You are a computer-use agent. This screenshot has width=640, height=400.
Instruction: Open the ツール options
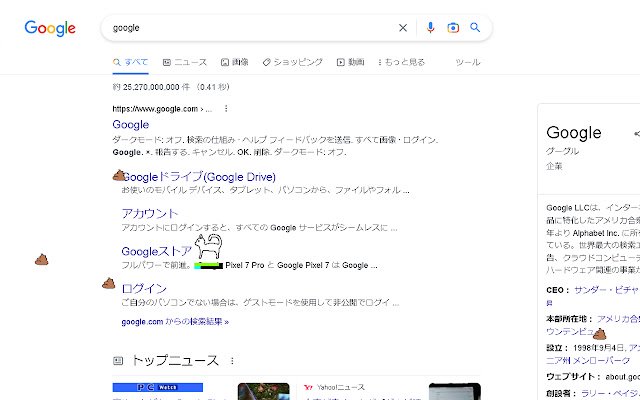pyautogui.click(x=468, y=62)
